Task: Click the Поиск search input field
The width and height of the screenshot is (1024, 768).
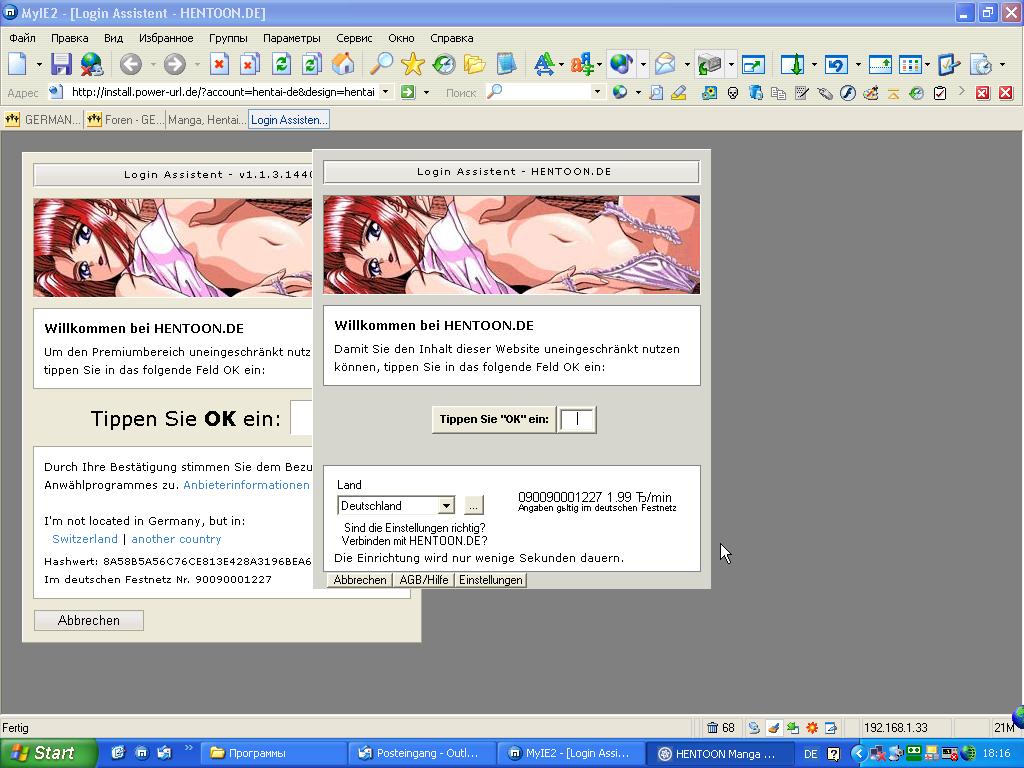Action: pos(547,92)
